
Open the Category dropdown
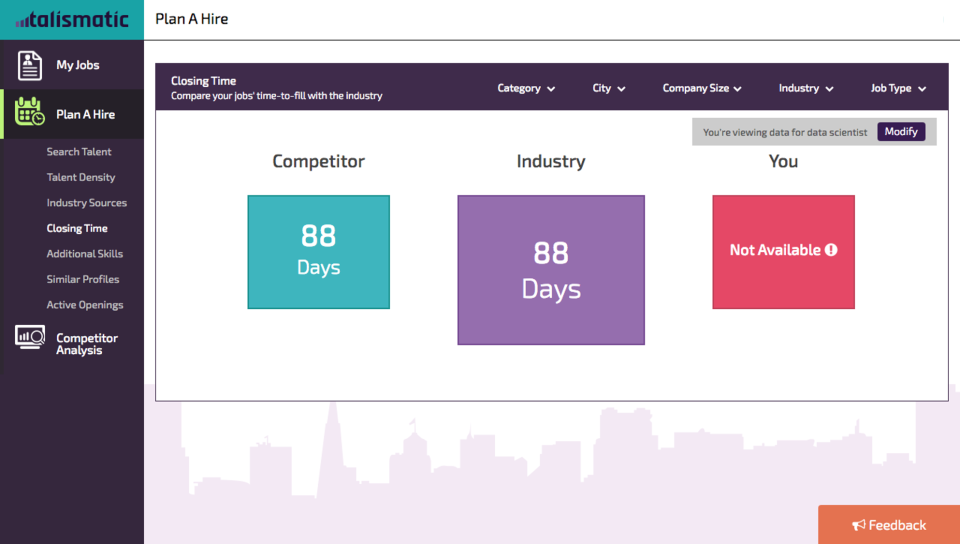pyautogui.click(x=526, y=88)
